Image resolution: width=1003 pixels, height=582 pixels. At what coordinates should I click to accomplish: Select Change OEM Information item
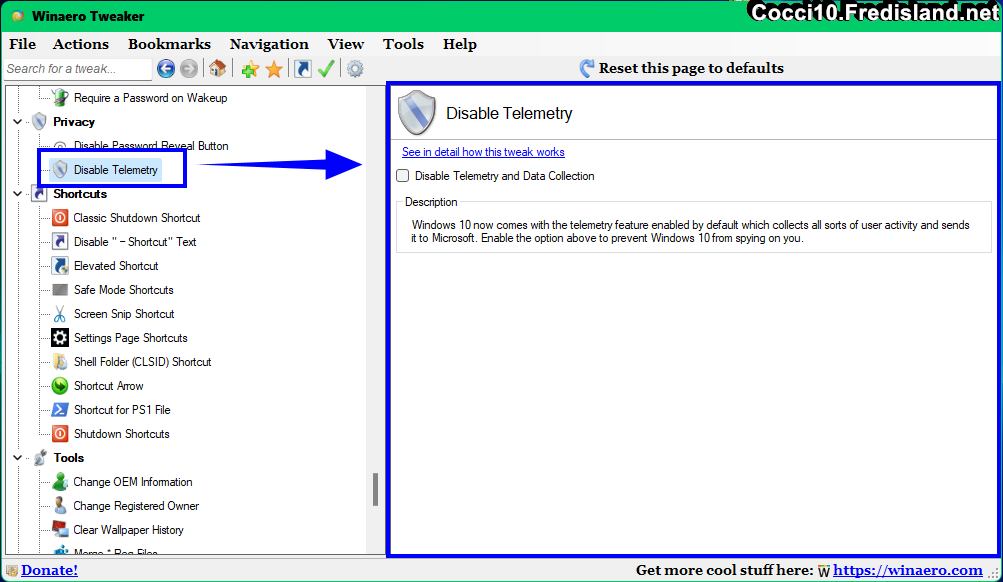click(x=132, y=482)
